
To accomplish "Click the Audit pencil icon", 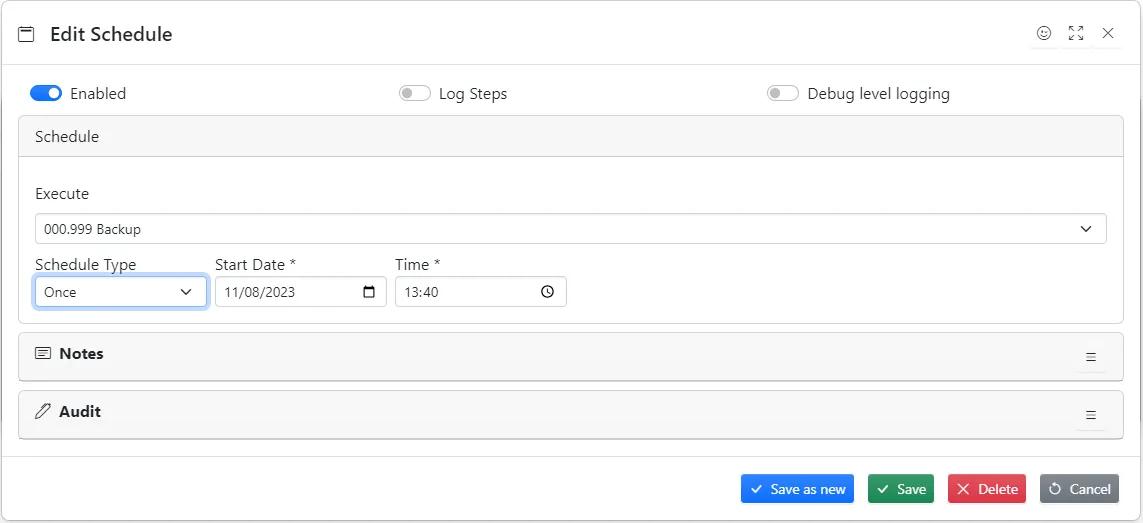I will coord(43,411).
